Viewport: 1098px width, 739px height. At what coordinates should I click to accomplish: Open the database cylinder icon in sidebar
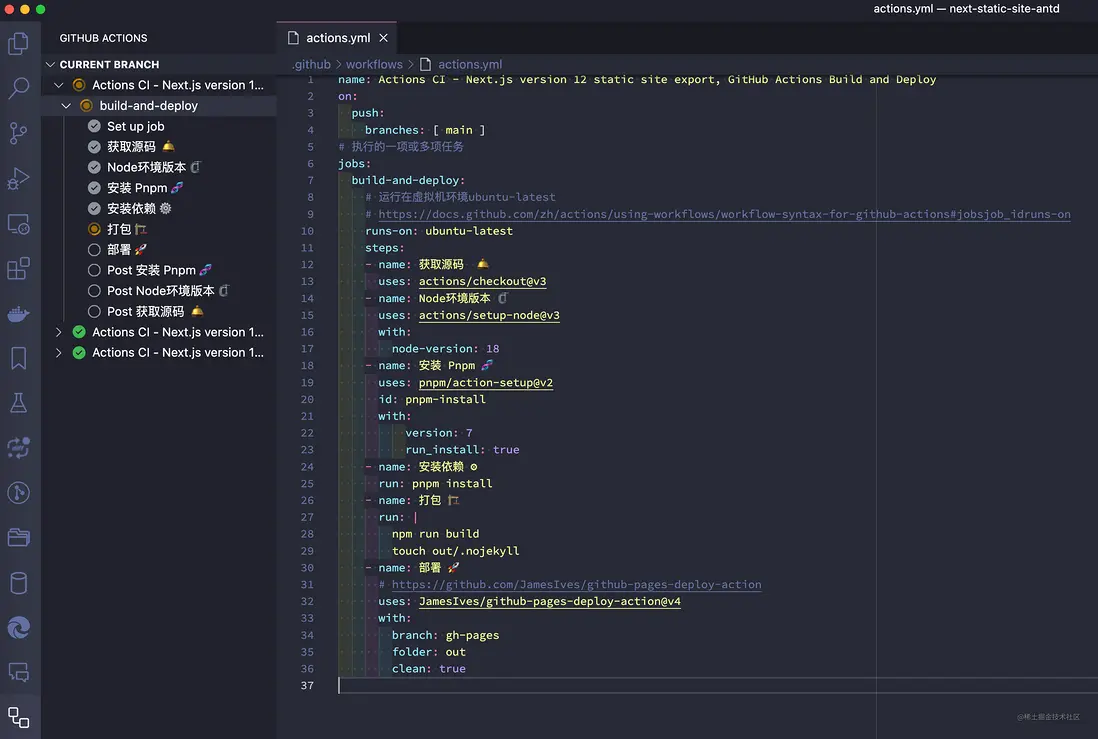[18, 583]
